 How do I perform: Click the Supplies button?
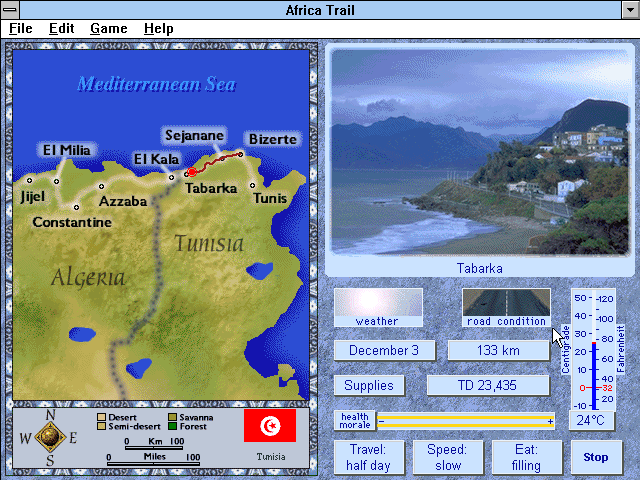tap(369, 385)
